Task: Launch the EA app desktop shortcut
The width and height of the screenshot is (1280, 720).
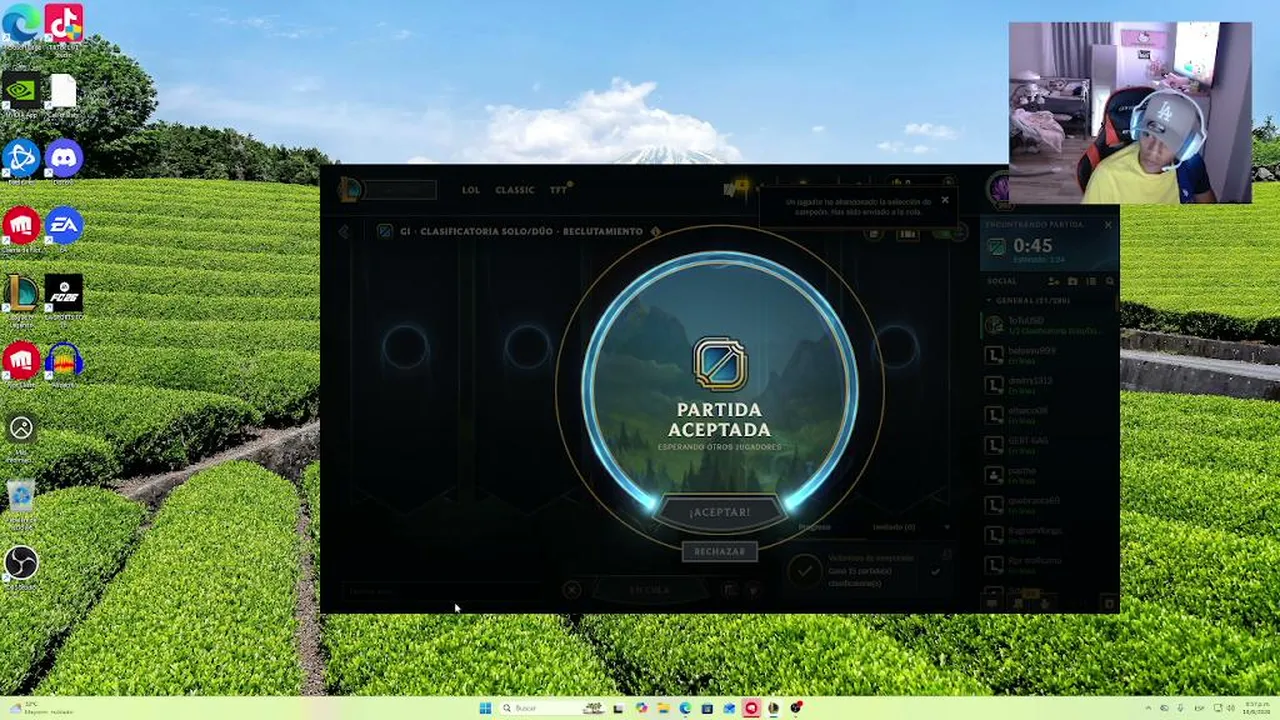Action: (63, 227)
